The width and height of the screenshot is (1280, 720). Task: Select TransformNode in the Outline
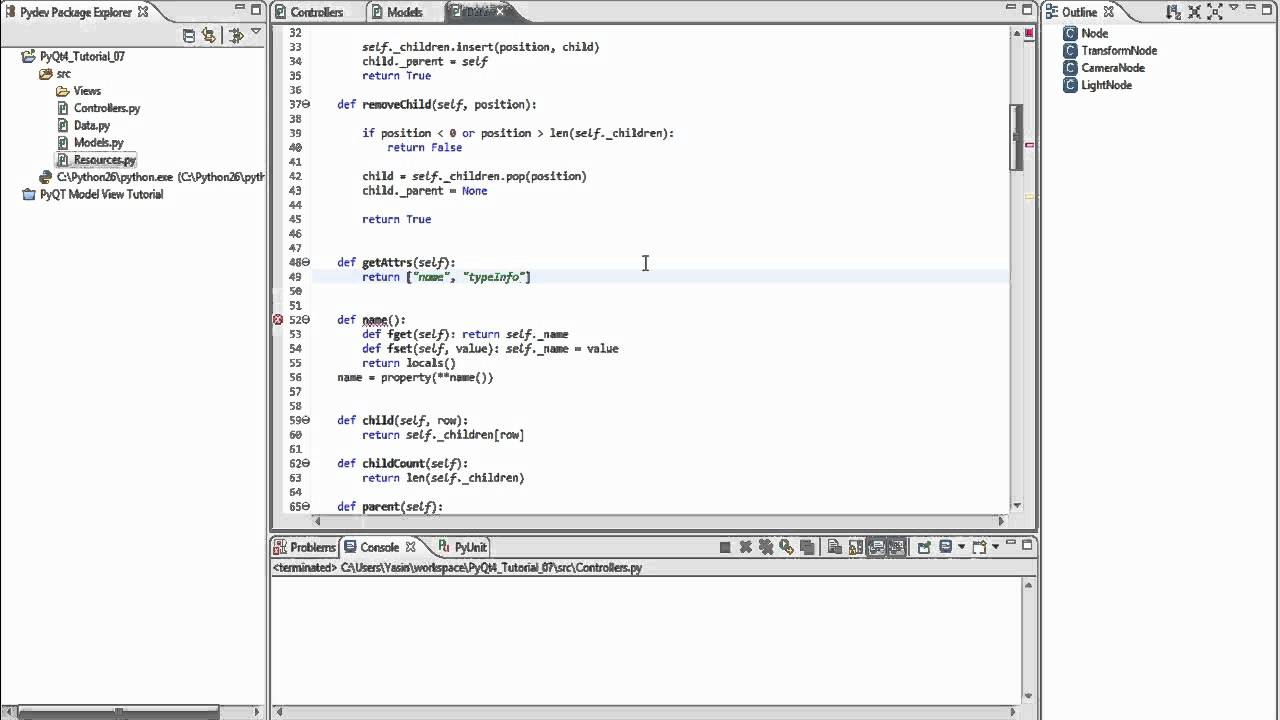[x=1119, y=50]
